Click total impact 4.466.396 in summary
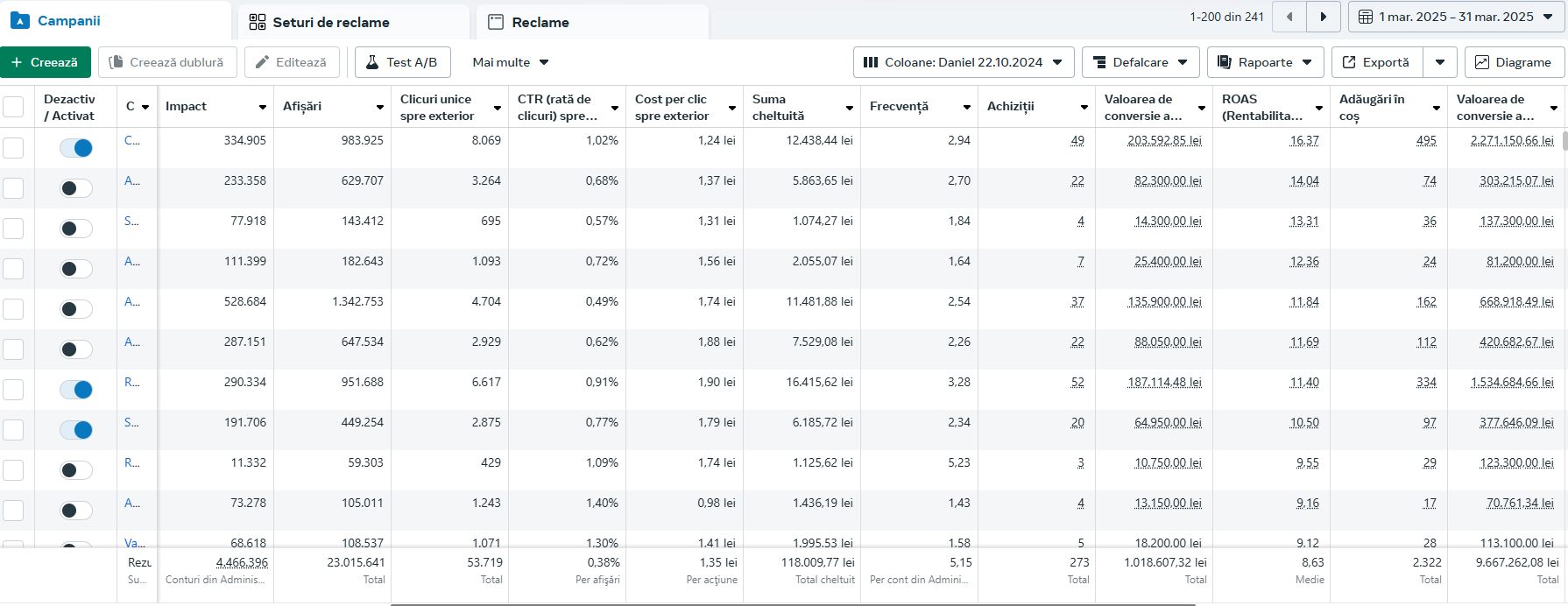Viewport: 1568px width, 606px height. pyautogui.click(x=242, y=562)
